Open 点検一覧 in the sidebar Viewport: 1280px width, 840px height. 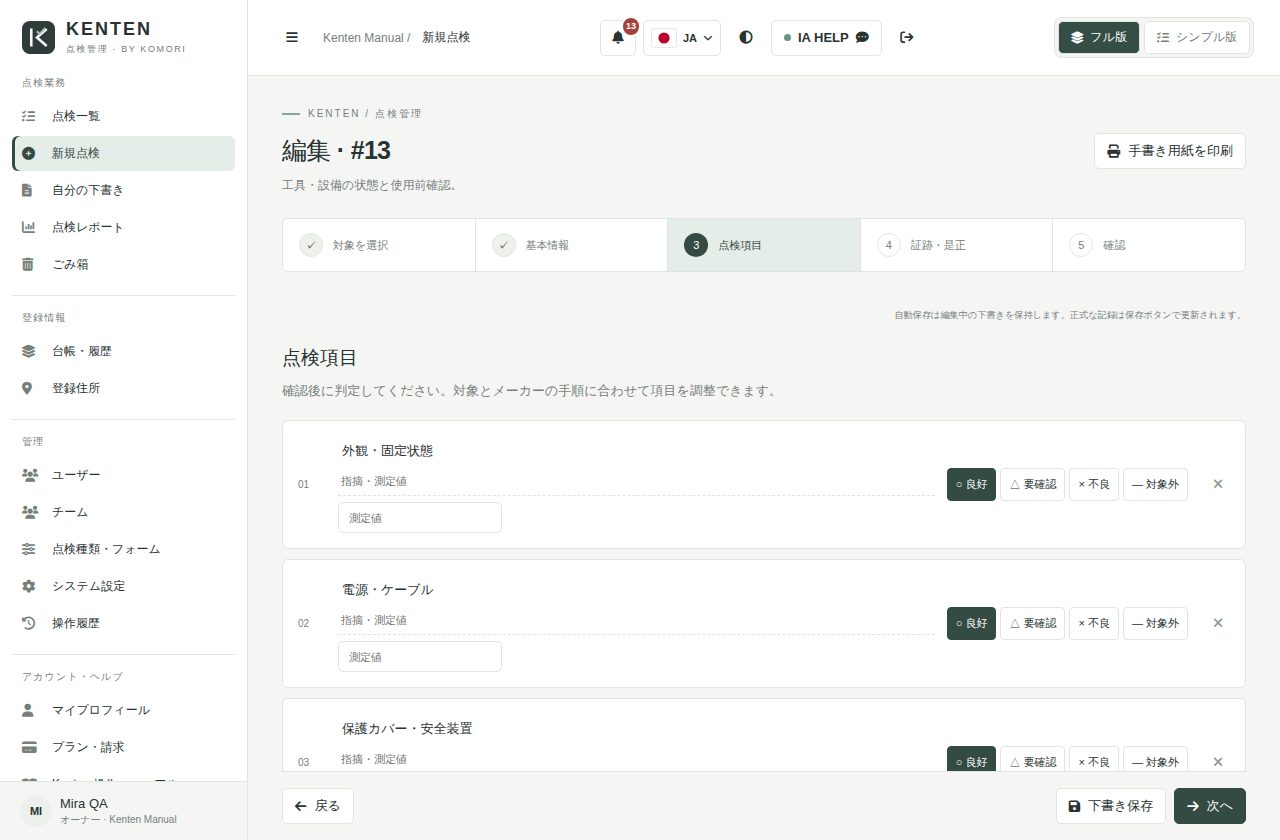[124, 116]
